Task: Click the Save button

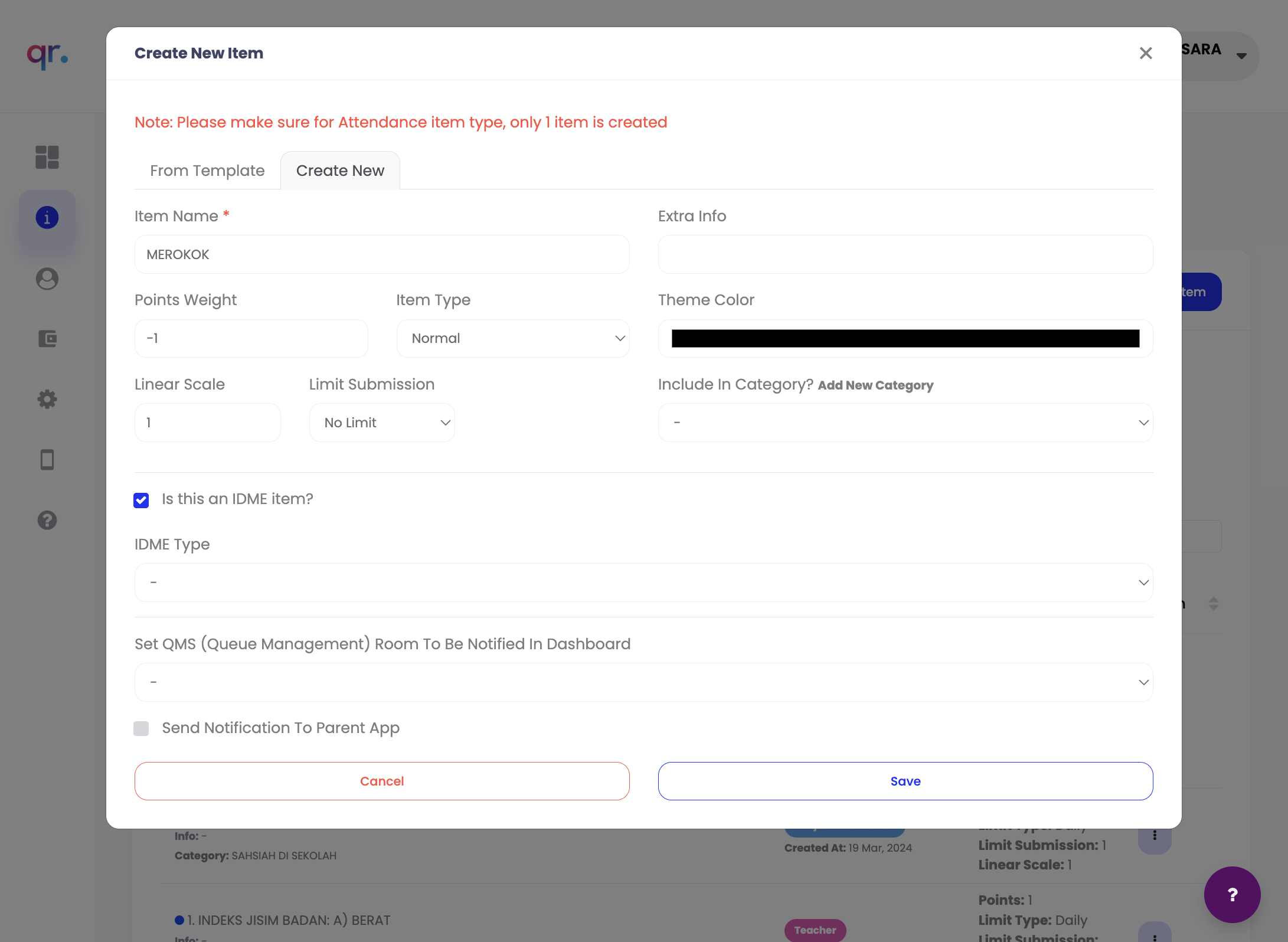Action: point(905,781)
